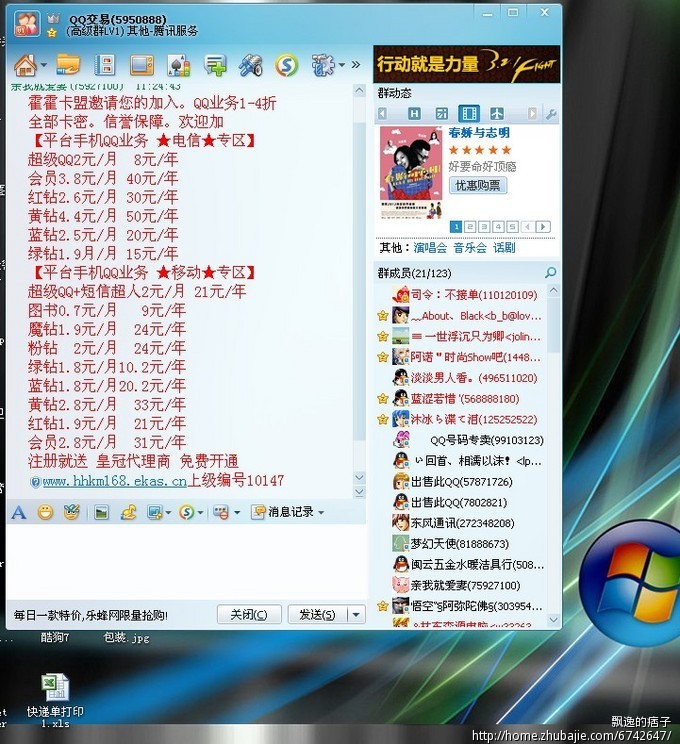Image resolution: width=680 pixels, height=744 pixels.
Task: Go to page 3 of promotions
Action: [x=485, y=227]
